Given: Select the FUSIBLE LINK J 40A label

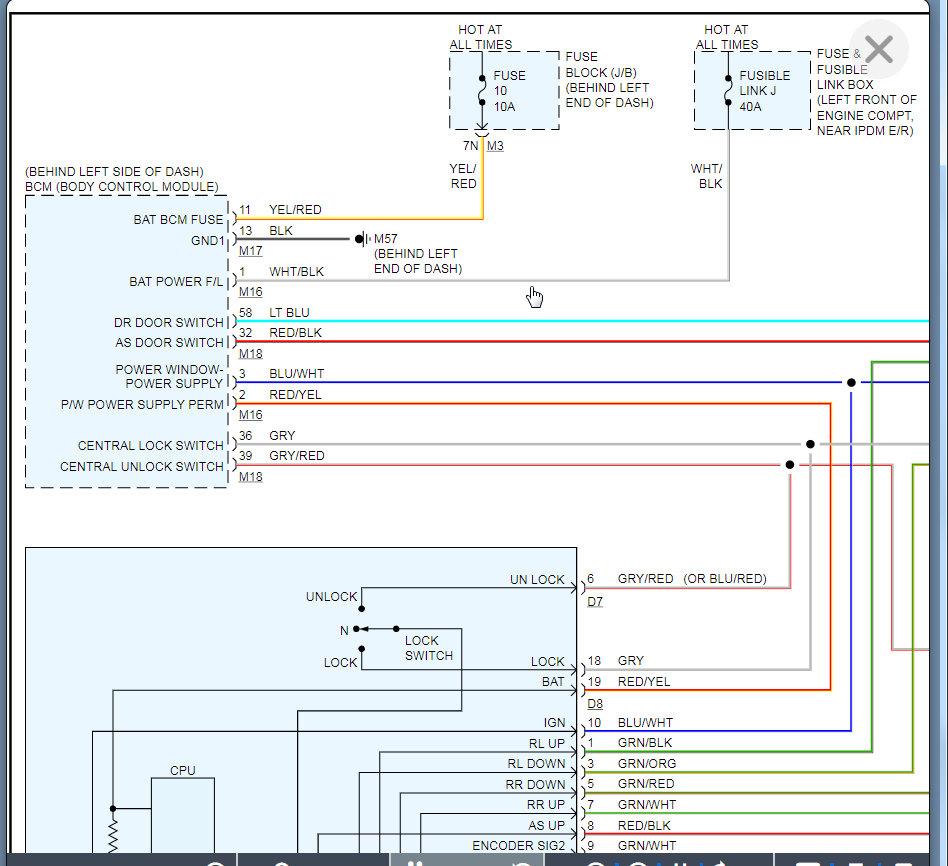Looking at the screenshot, I should pos(764,91).
